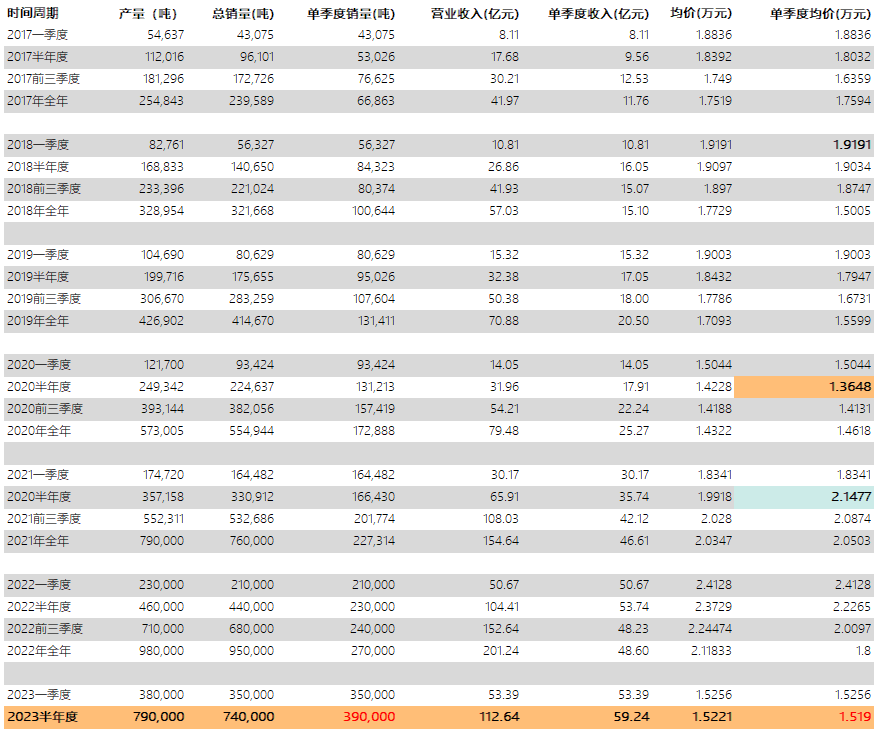Click revenue value 154.64
877x732 pixels.
(501, 541)
